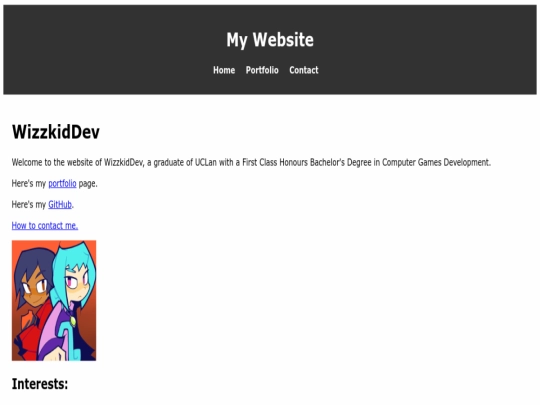Click the 'Interests:' heading

(x=40, y=384)
